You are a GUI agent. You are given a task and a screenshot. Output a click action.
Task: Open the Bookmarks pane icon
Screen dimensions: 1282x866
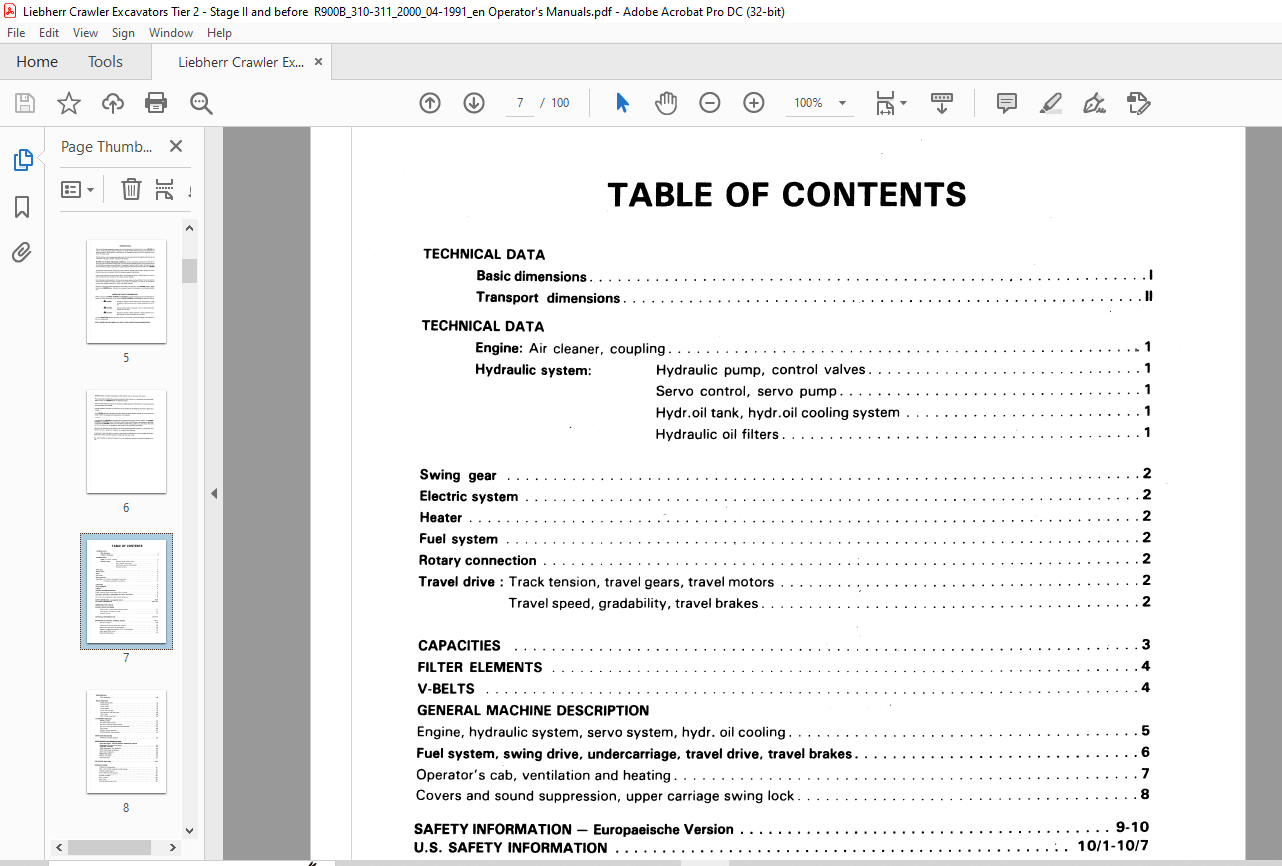click(22, 207)
